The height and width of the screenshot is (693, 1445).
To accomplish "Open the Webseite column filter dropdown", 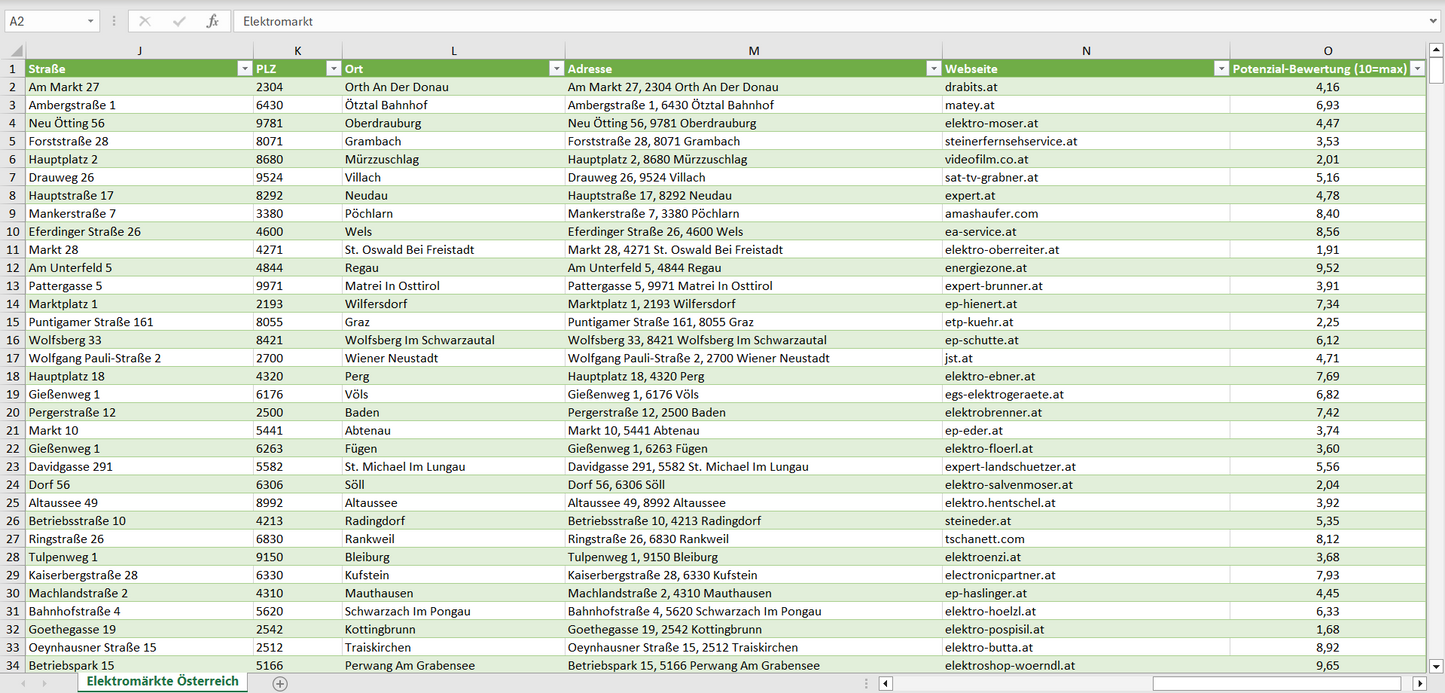I will 1220,69.
